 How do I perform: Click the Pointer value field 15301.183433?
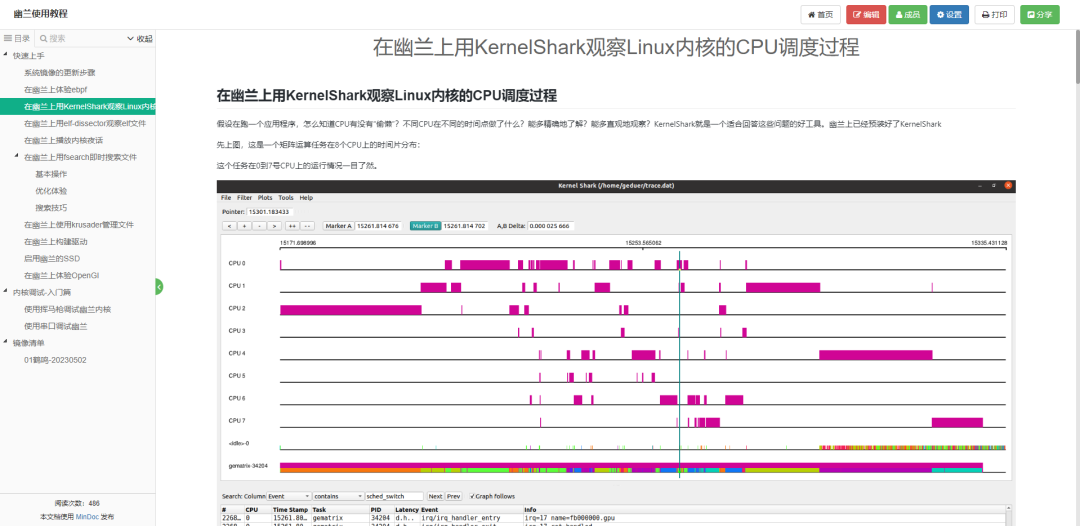[x=269, y=211]
